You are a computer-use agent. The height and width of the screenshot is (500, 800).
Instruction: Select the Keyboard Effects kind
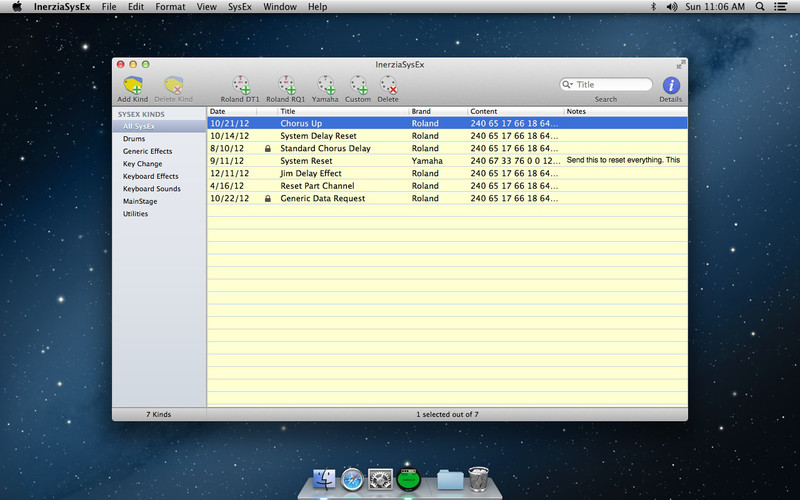point(159,176)
